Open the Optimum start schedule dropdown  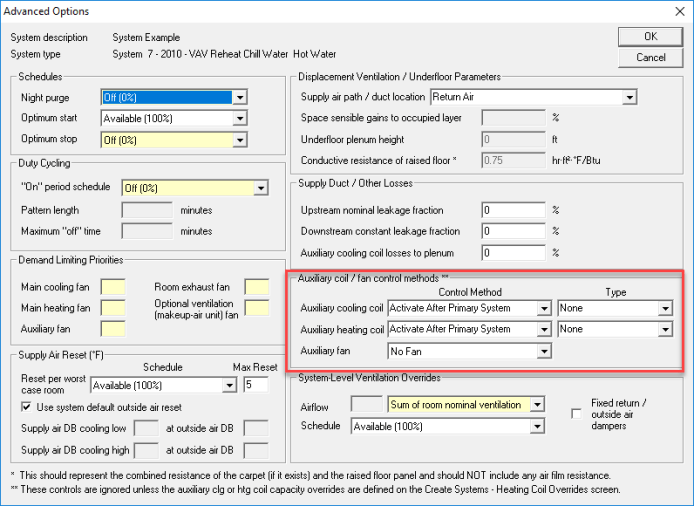239,119
